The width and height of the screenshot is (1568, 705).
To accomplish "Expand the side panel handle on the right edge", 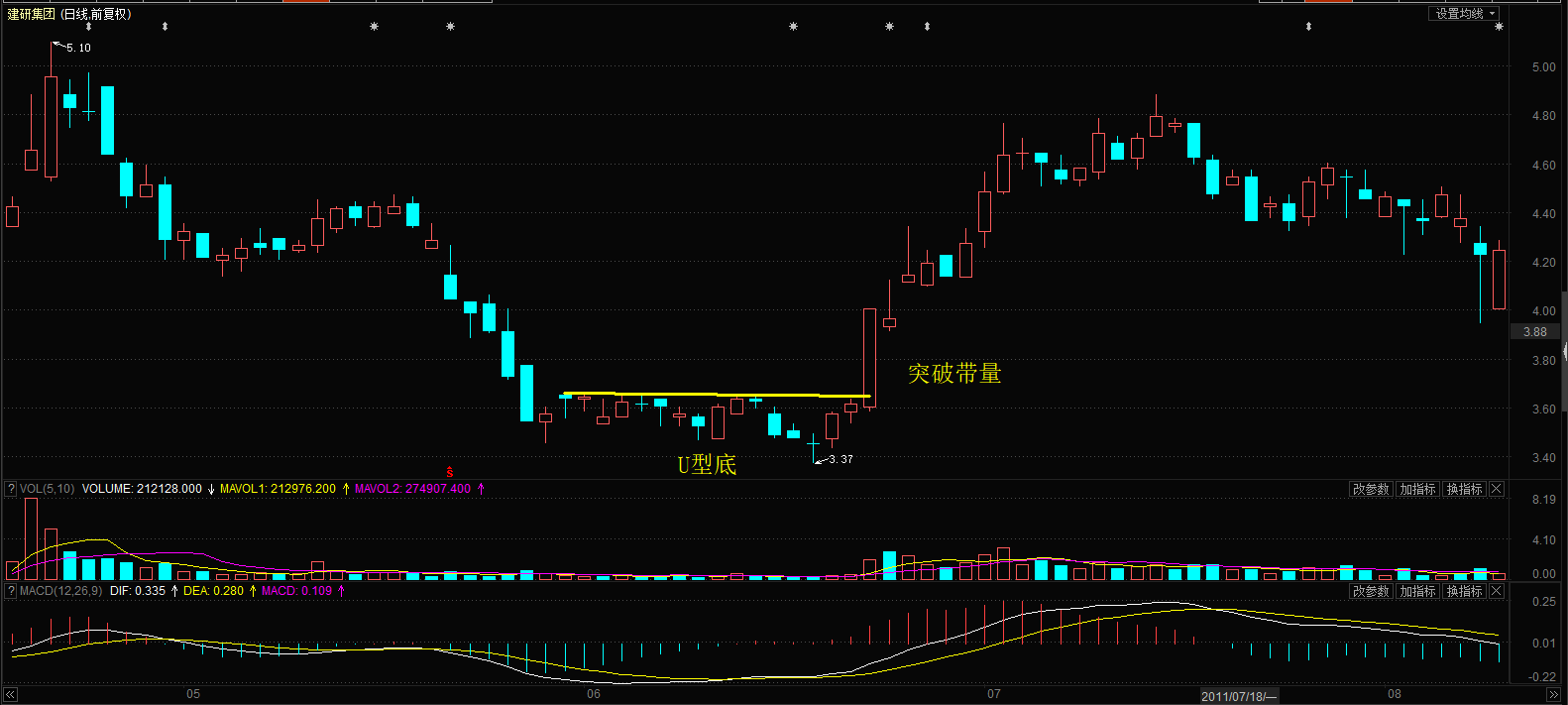I will [1564, 351].
